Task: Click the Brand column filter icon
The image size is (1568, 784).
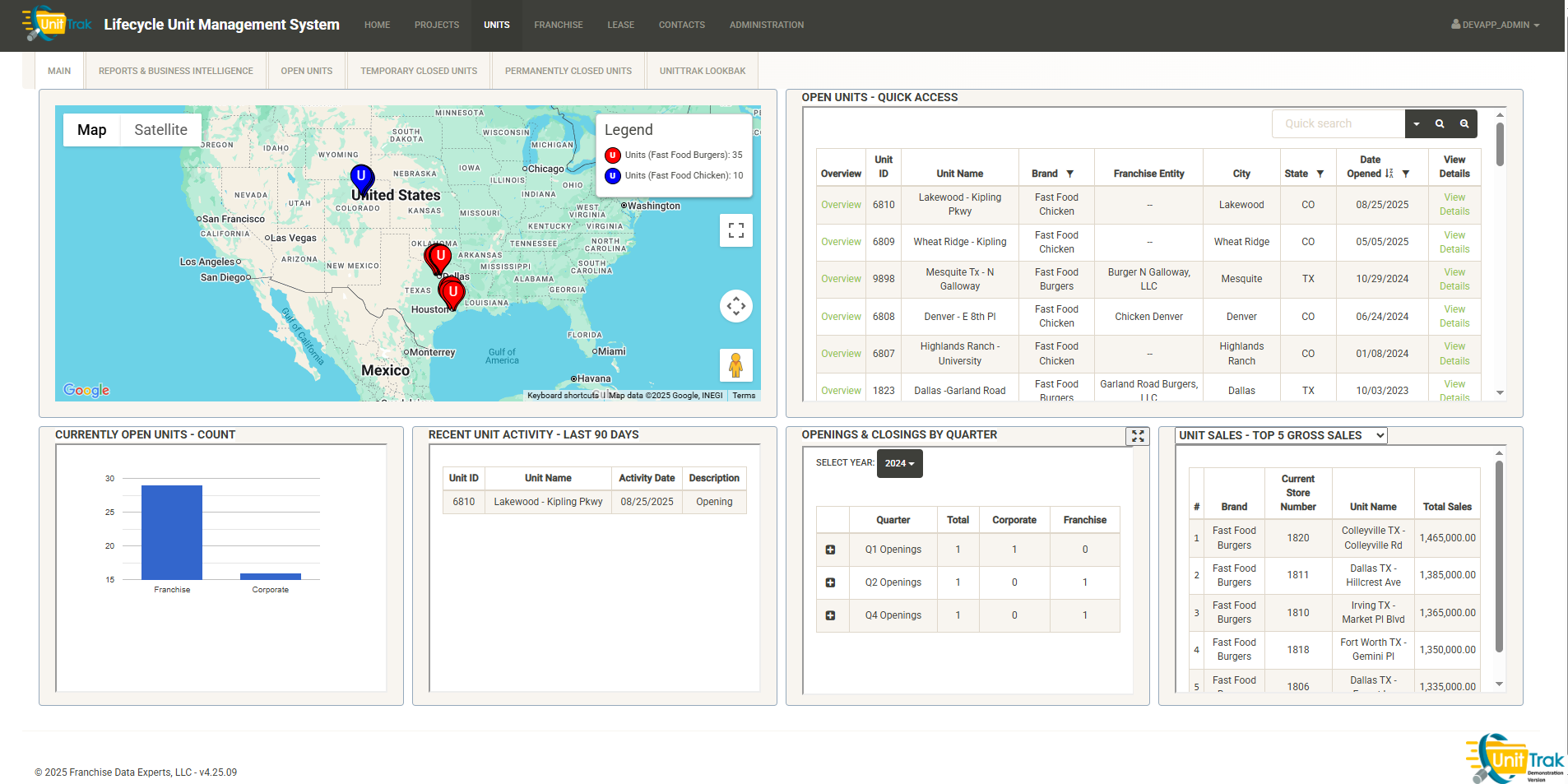Action: pyautogui.click(x=1069, y=174)
